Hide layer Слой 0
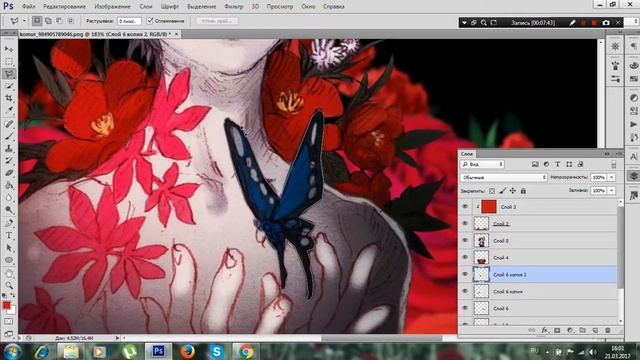640x360 pixels. (465, 240)
